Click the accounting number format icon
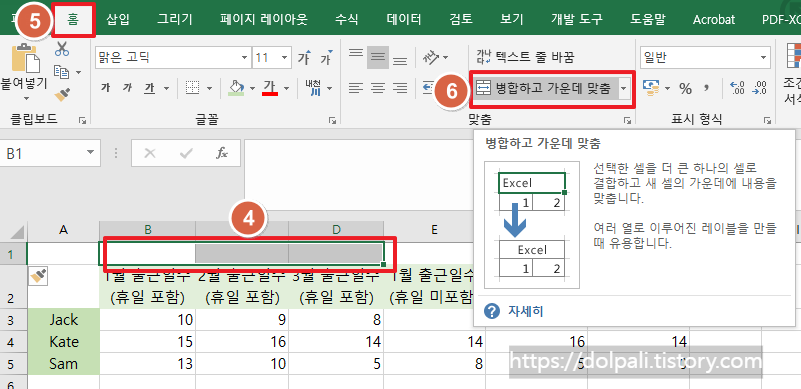 (x=651, y=88)
